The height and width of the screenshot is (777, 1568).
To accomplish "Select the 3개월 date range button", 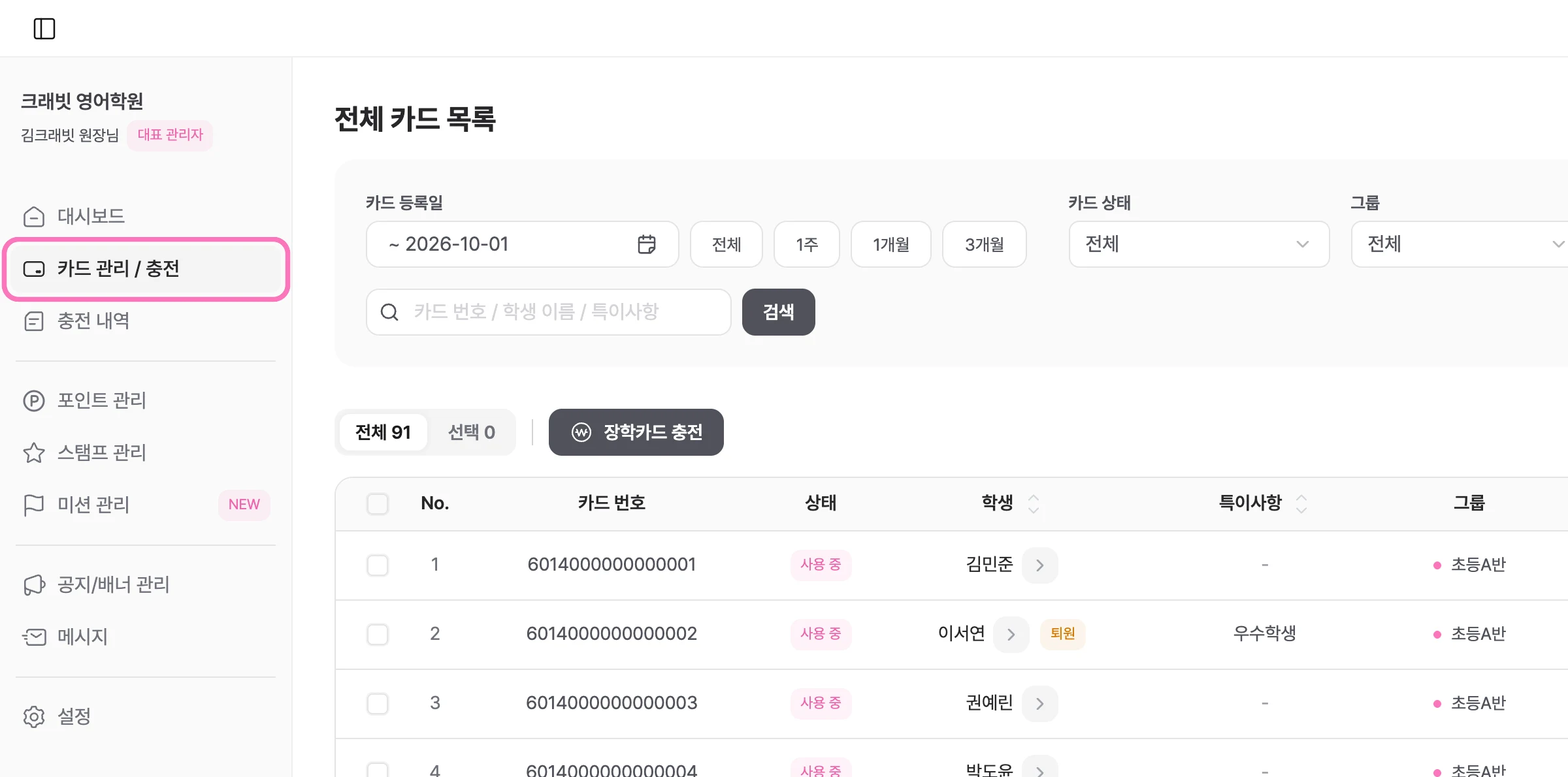I will click(984, 244).
